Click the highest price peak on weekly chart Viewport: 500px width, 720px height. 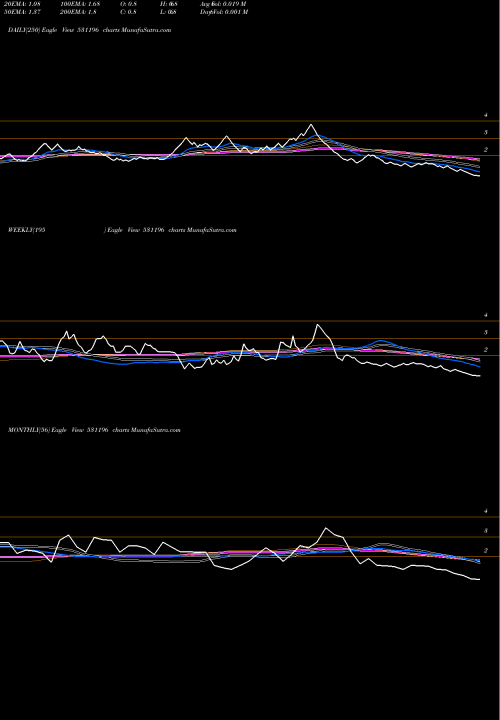(x=317, y=325)
